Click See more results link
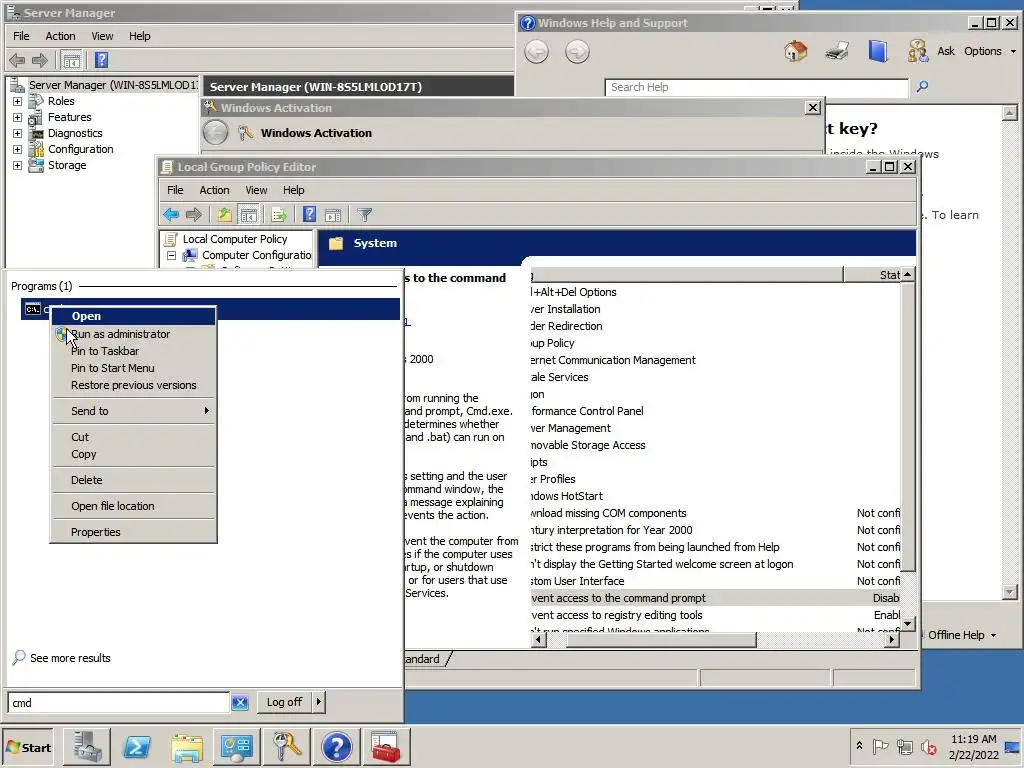This screenshot has width=1024, height=768. tap(70, 658)
